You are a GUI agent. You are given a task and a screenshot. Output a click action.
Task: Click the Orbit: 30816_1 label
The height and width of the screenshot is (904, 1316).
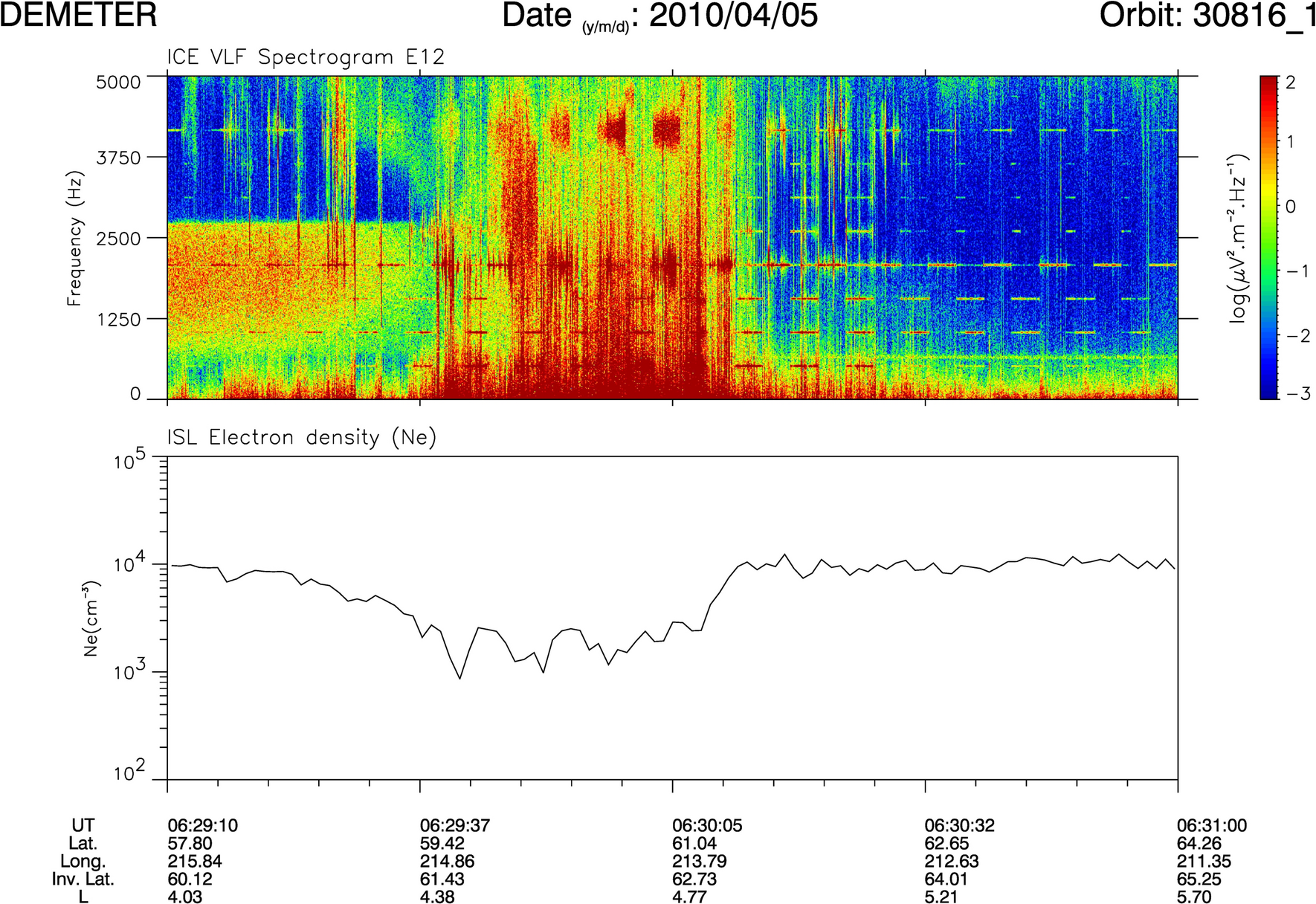(1207, 15)
